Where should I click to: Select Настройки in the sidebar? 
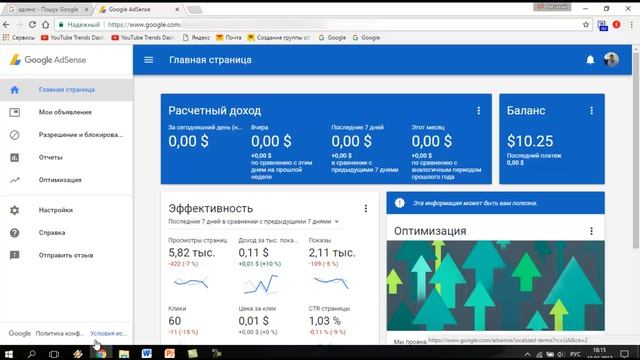pos(66,210)
